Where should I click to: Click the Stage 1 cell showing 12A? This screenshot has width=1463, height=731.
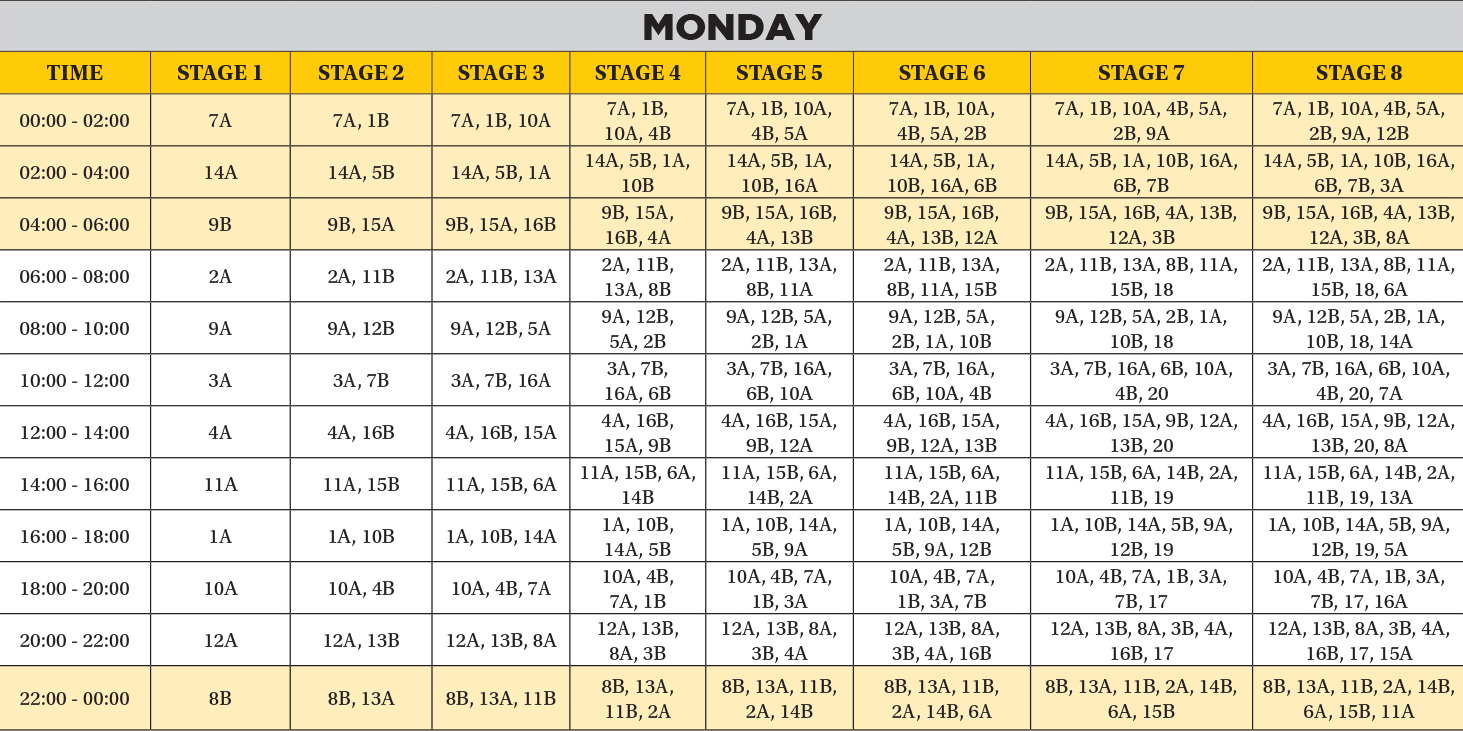click(x=220, y=641)
